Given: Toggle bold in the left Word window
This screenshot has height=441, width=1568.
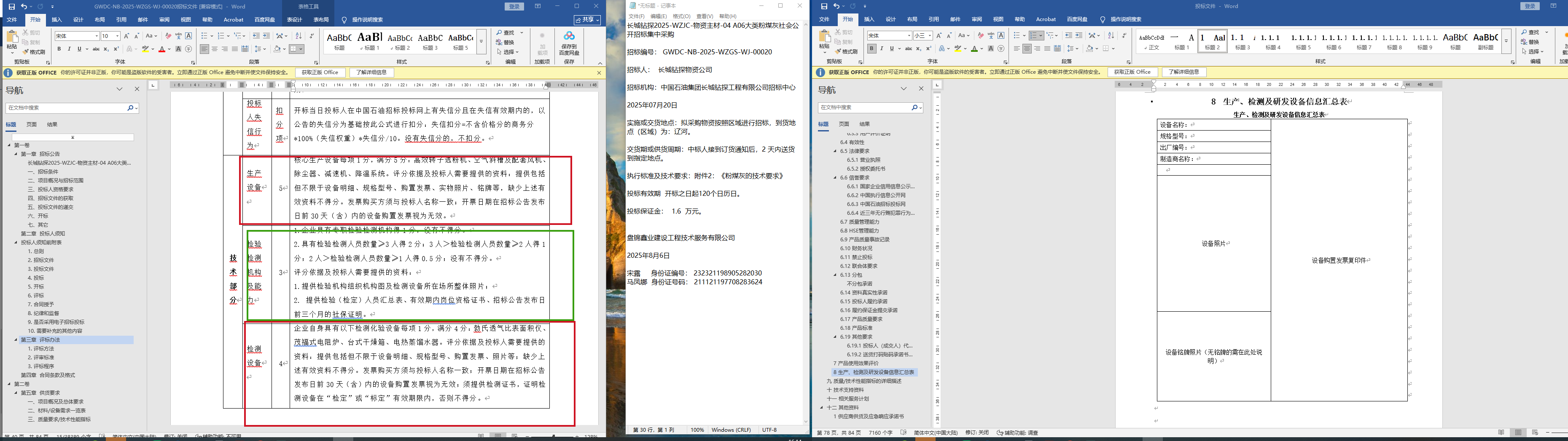Looking at the screenshot, I should pyautogui.click(x=59, y=49).
